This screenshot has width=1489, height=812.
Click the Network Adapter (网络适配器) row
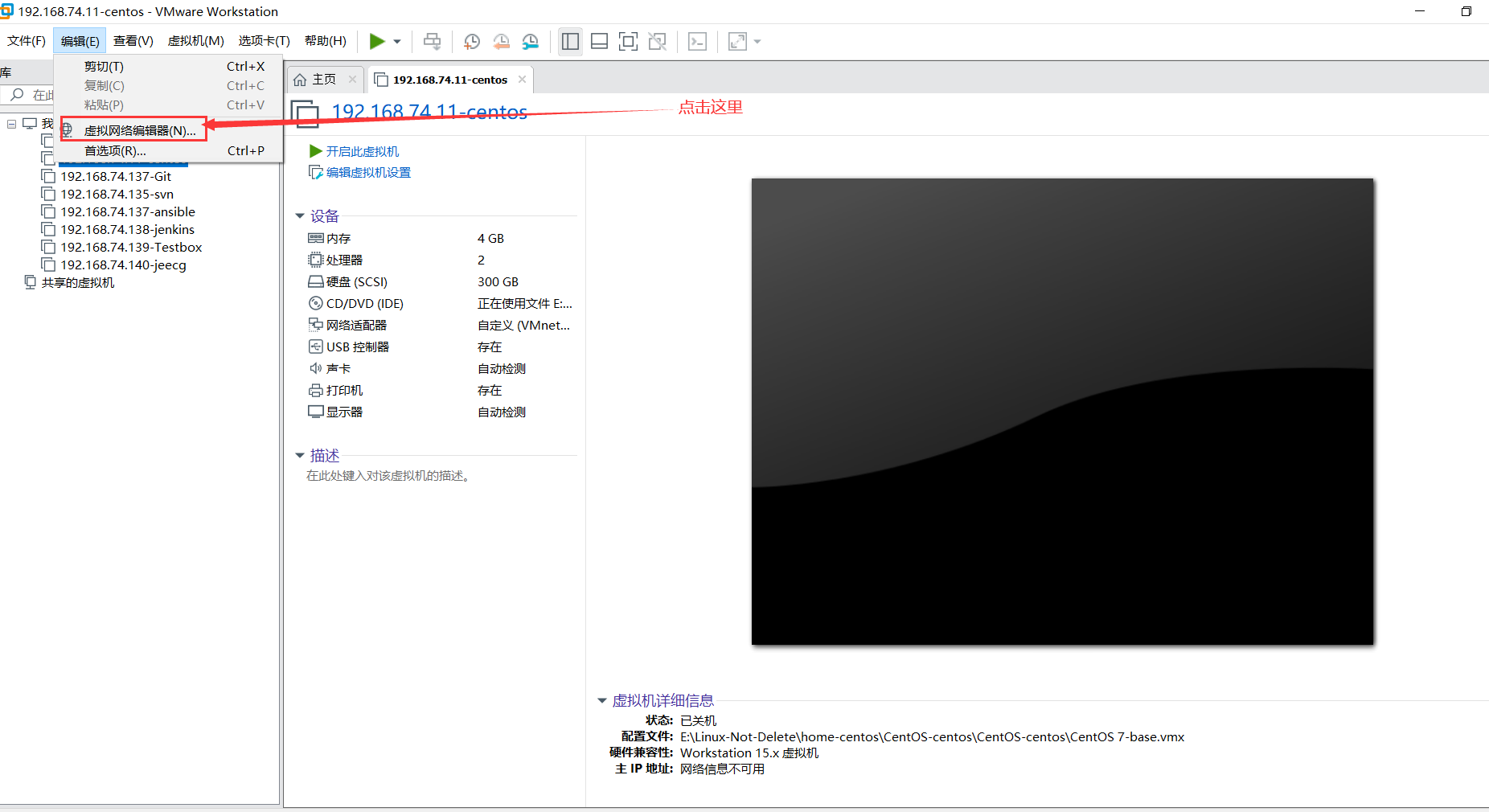(x=441, y=325)
